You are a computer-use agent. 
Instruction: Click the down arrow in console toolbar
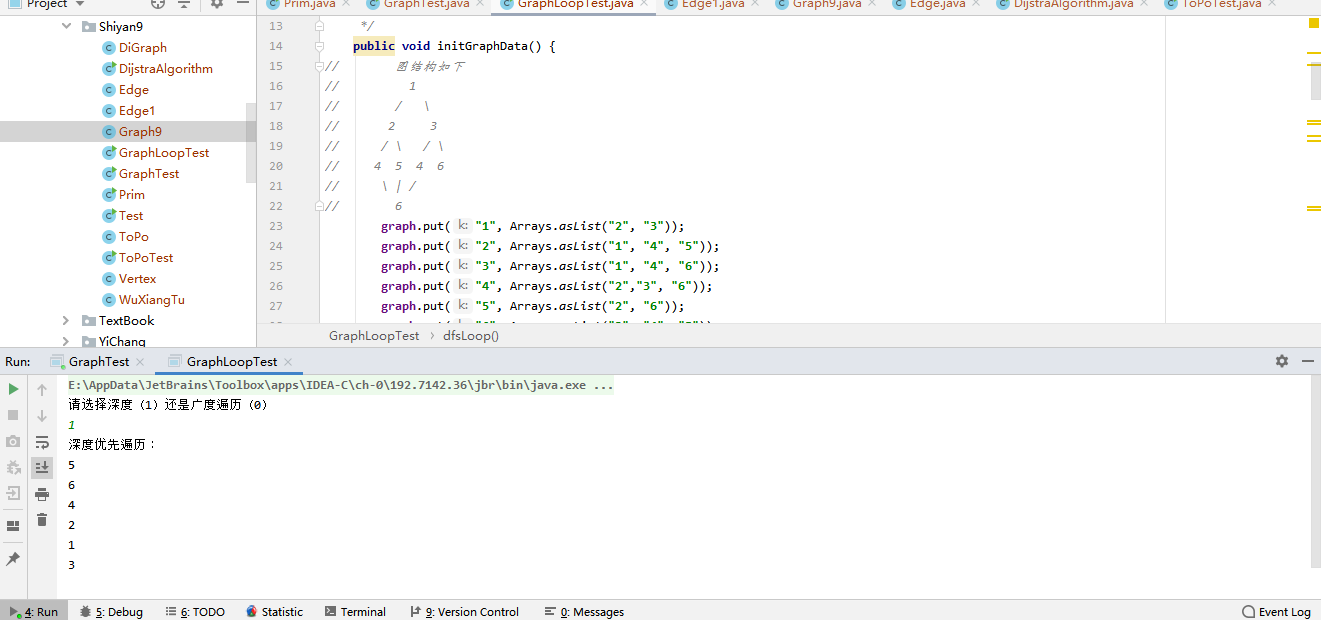pyautogui.click(x=42, y=415)
